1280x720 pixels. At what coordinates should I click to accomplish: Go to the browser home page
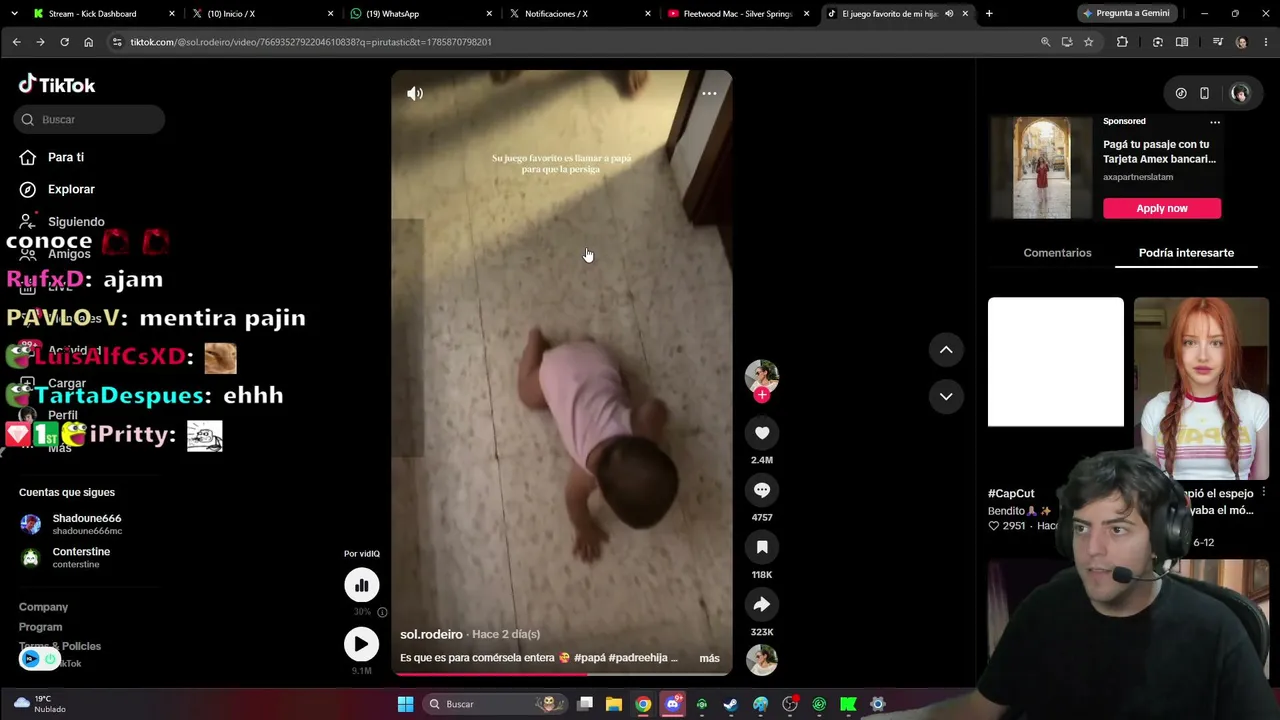[88, 42]
